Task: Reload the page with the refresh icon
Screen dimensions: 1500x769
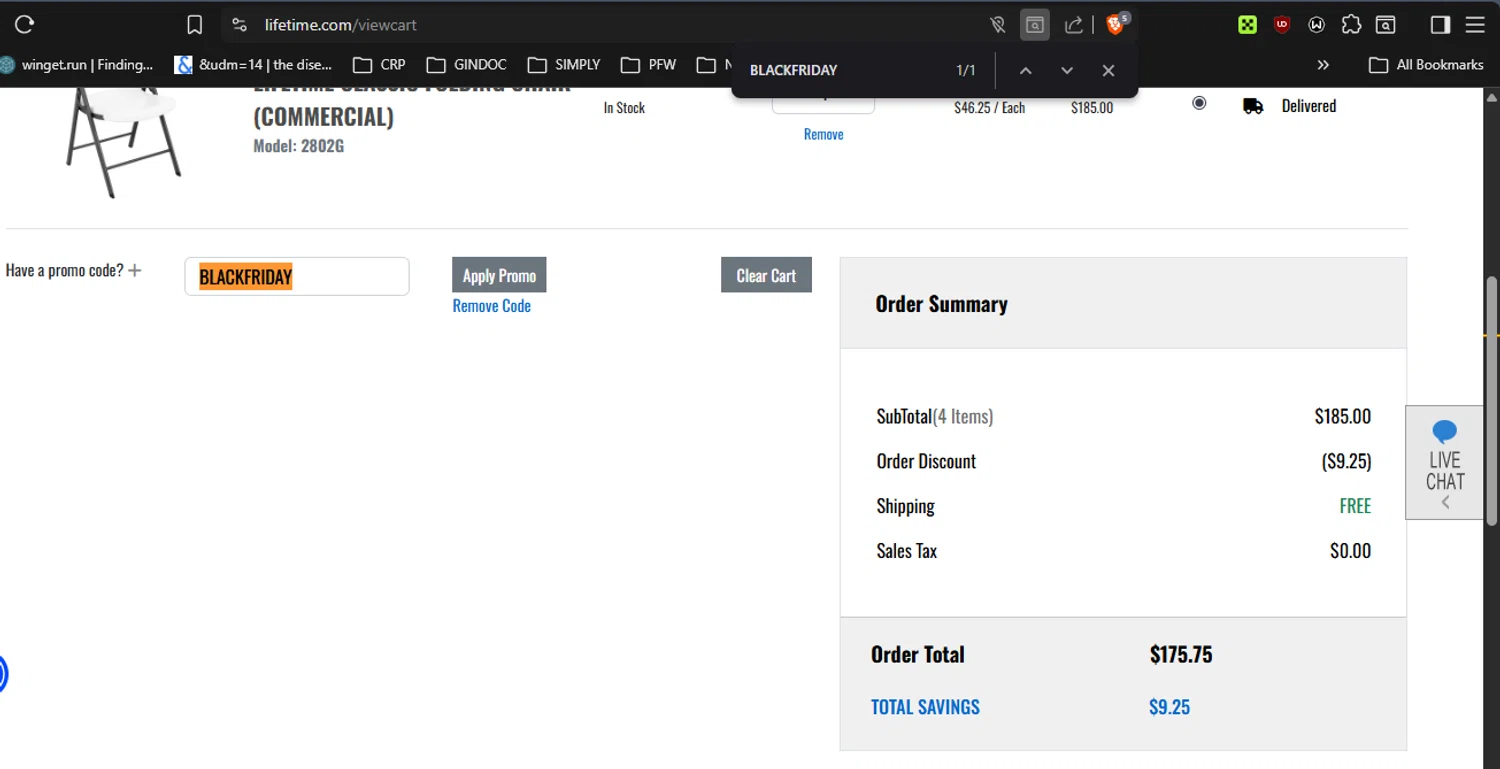Action: 25,25
